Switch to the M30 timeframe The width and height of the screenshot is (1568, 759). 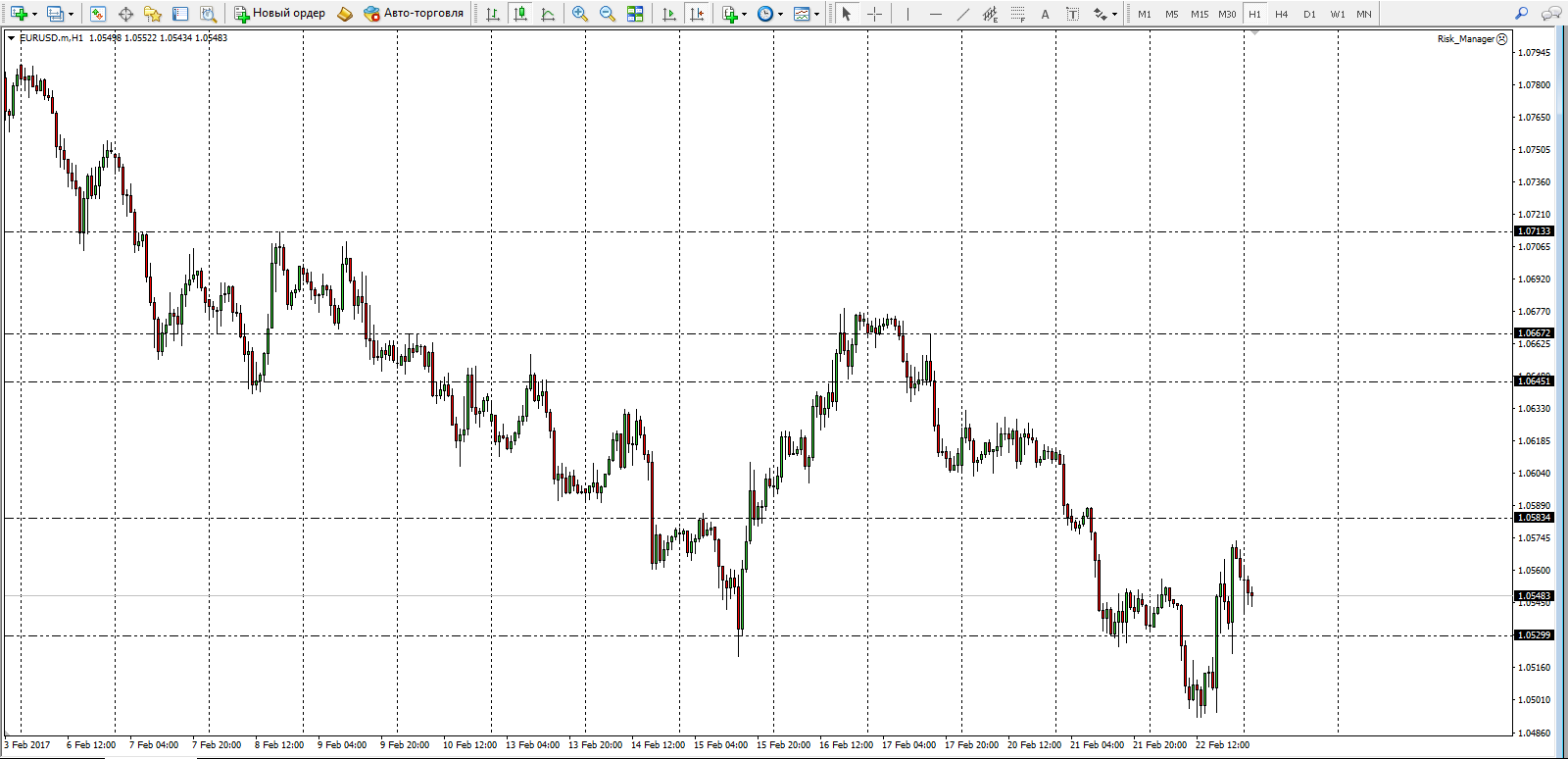click(1227, 14)
